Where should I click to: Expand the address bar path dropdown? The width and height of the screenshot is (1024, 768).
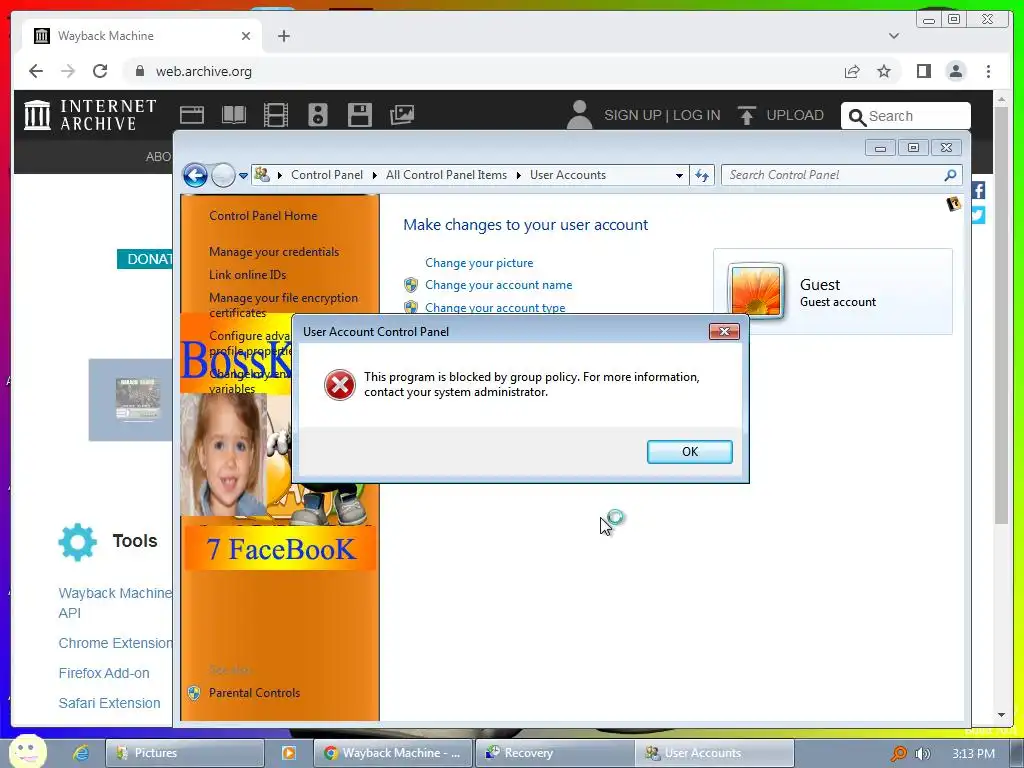point(679,175)
